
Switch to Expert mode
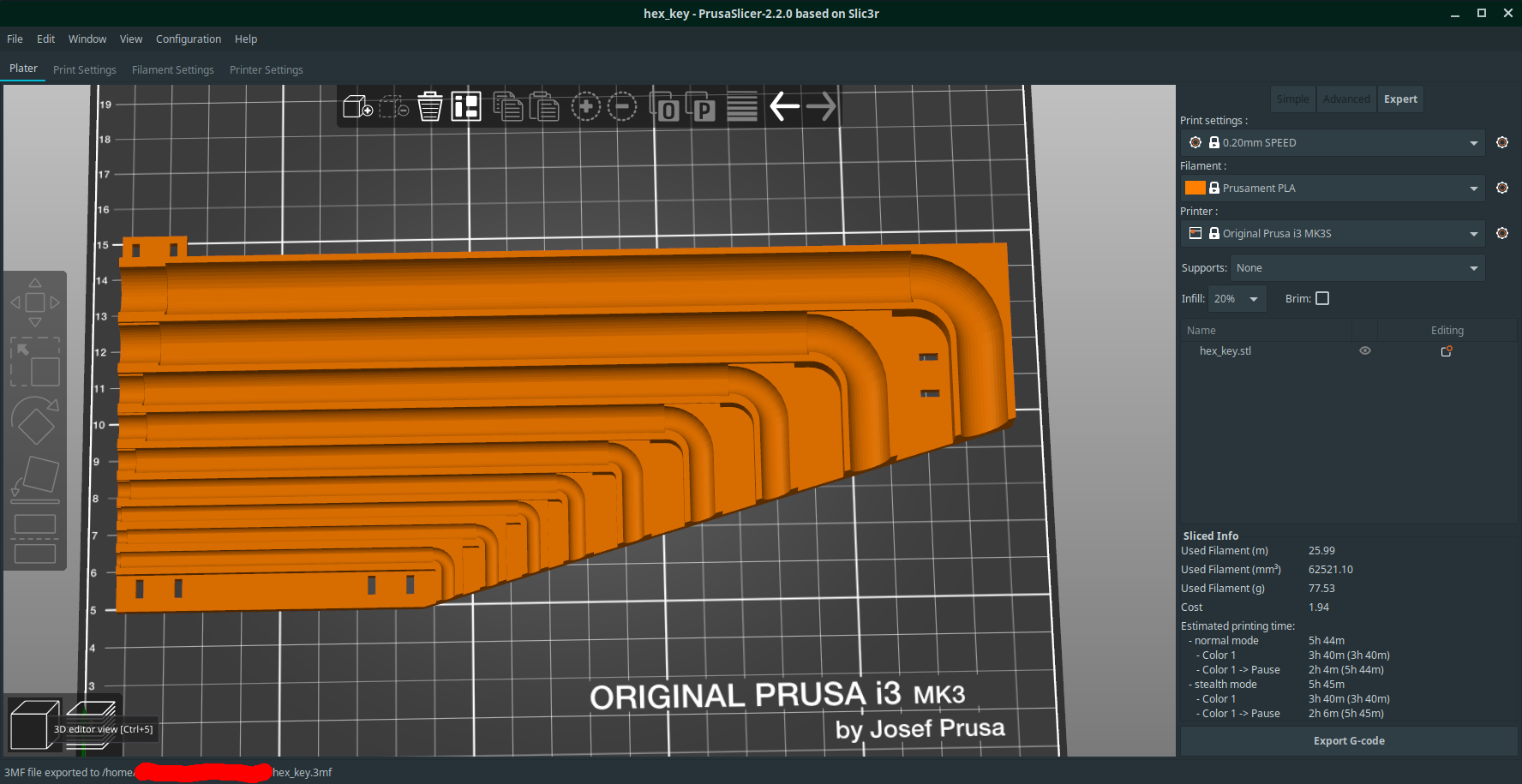1400,99
